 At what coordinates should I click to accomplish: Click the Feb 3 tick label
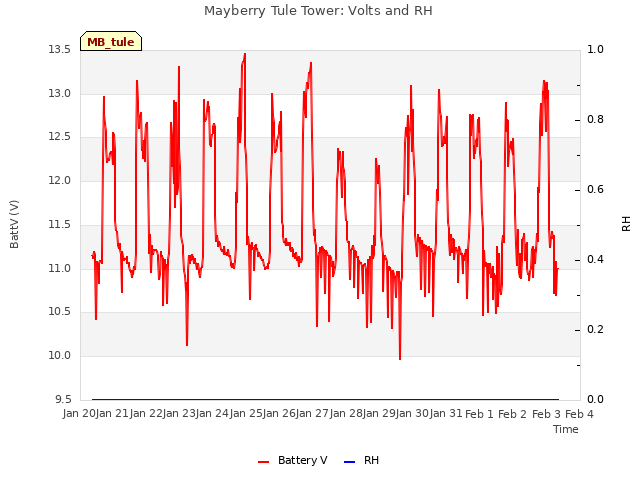pos(546,414)
